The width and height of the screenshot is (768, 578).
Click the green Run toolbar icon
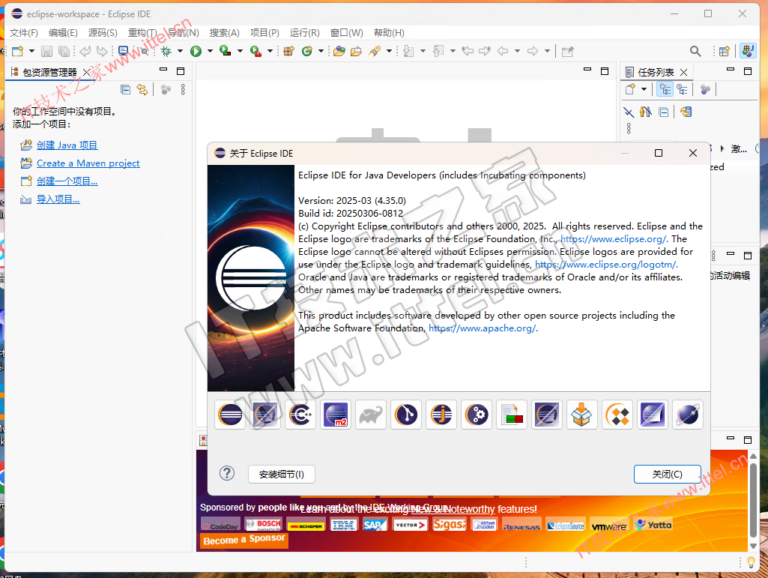coord(196,51)
